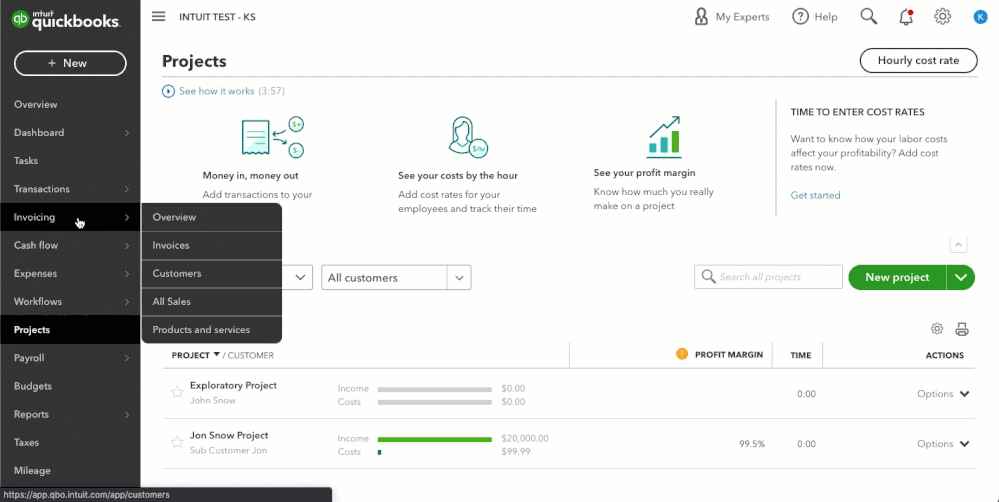Click the 99.5% profit margin value
Viewport: 999px width, 502px height.
click(x=752, y=444)
